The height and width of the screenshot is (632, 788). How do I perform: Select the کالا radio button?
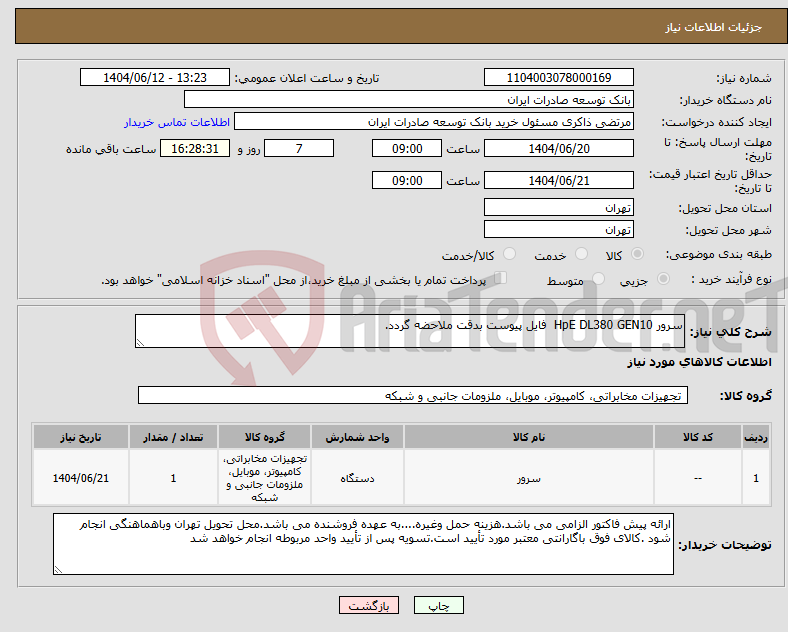point(637,254)
